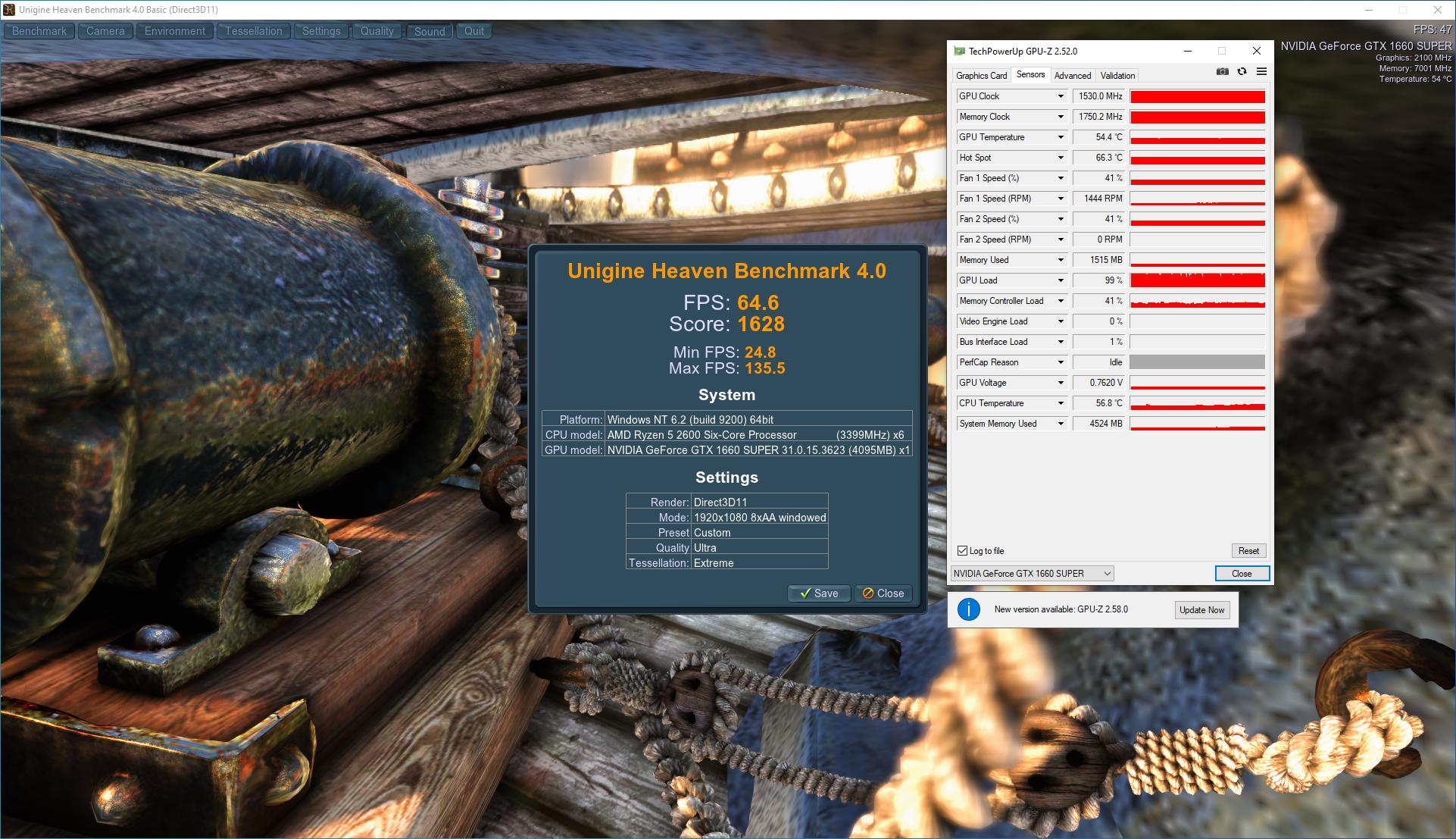Viewport: 1456px width, 839px height.
Task: Close the Heaven benchmark results dialog
Action: click(x=883, y=593)
